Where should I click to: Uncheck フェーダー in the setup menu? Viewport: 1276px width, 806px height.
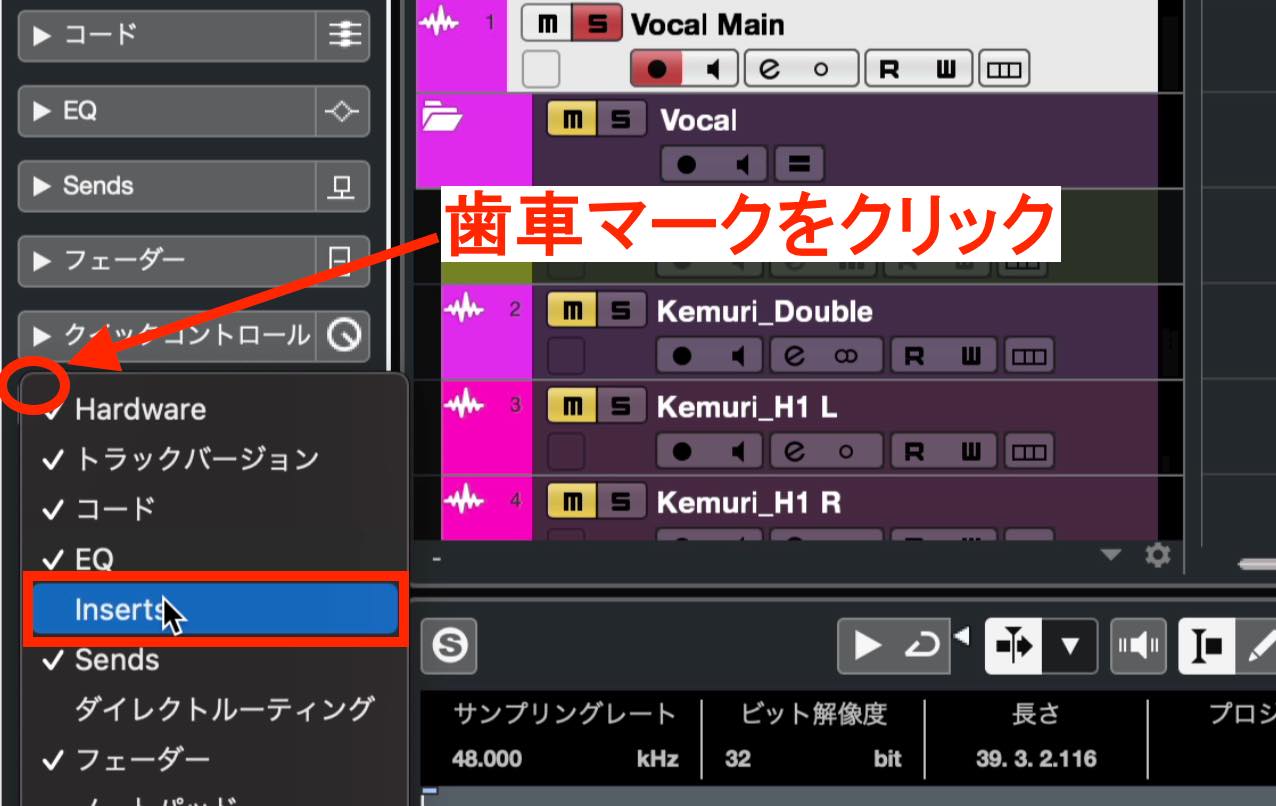pyautogui.click(x=215, y=760)
